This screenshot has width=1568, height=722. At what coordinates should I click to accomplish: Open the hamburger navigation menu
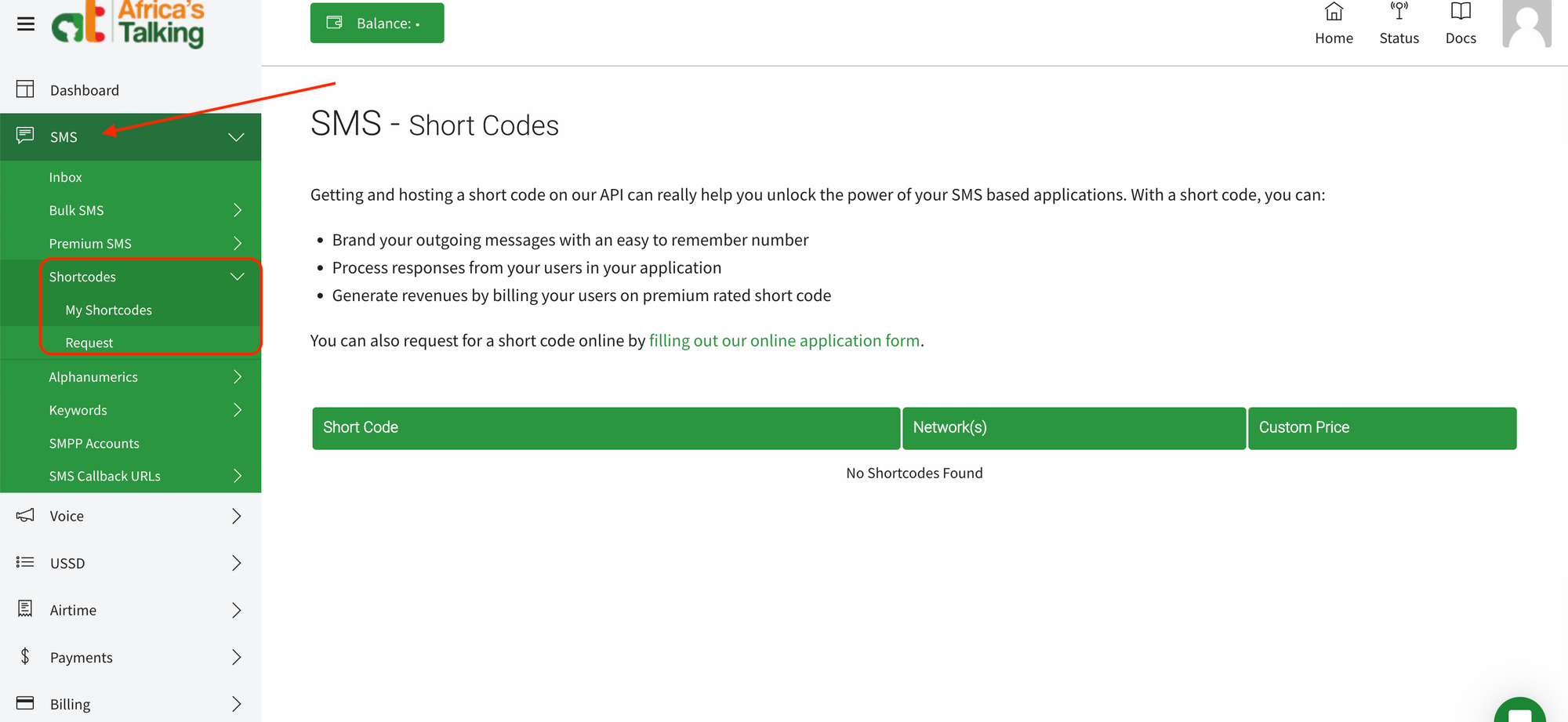coord(24,24)
